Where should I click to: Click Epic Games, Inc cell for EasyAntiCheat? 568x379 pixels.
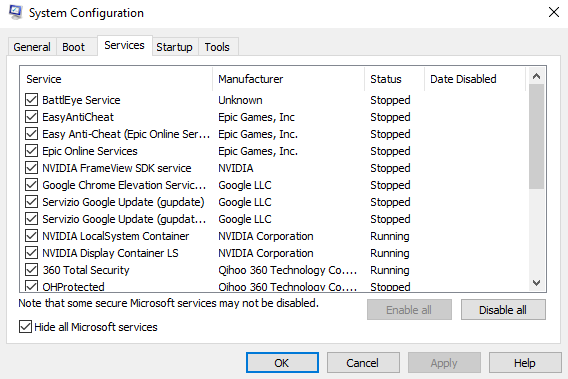(x=256, y=117)
